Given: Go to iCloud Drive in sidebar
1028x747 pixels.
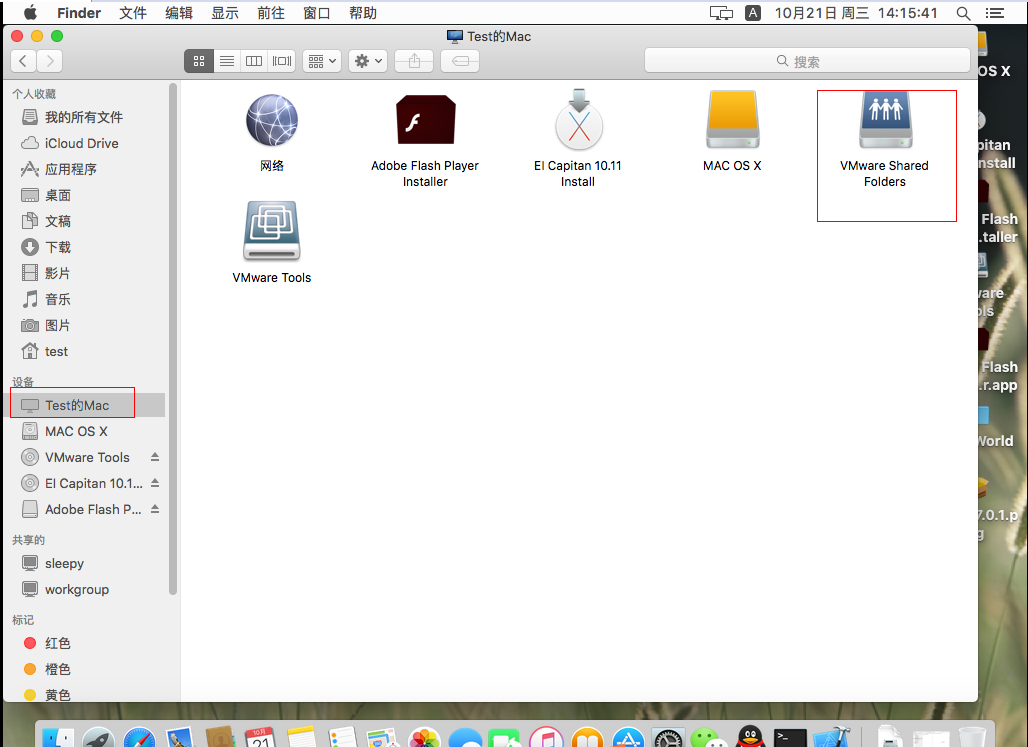Looking at the screenshot, I should (81, 143).
